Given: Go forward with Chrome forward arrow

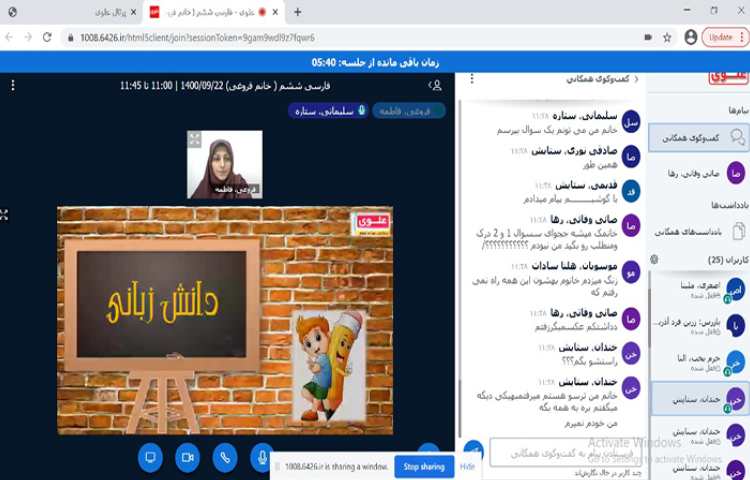Looking at the screenshot, I should coord(28,37).
